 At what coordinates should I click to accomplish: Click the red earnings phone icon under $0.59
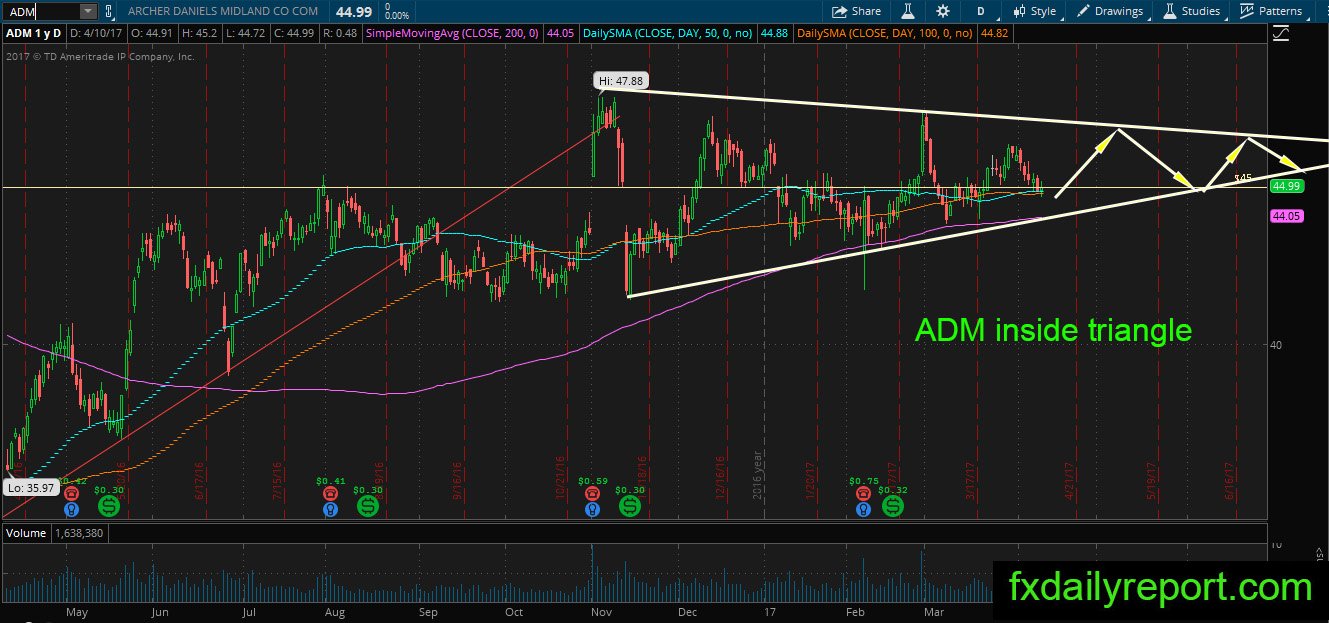coord(594,492)
